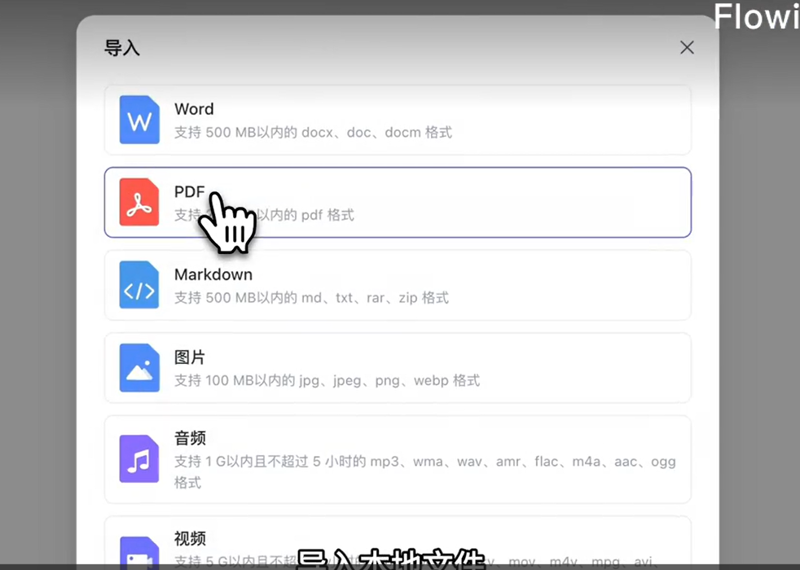Choose the 视频 import option title
Screen dimensions: 800x570
coord(189,538)
